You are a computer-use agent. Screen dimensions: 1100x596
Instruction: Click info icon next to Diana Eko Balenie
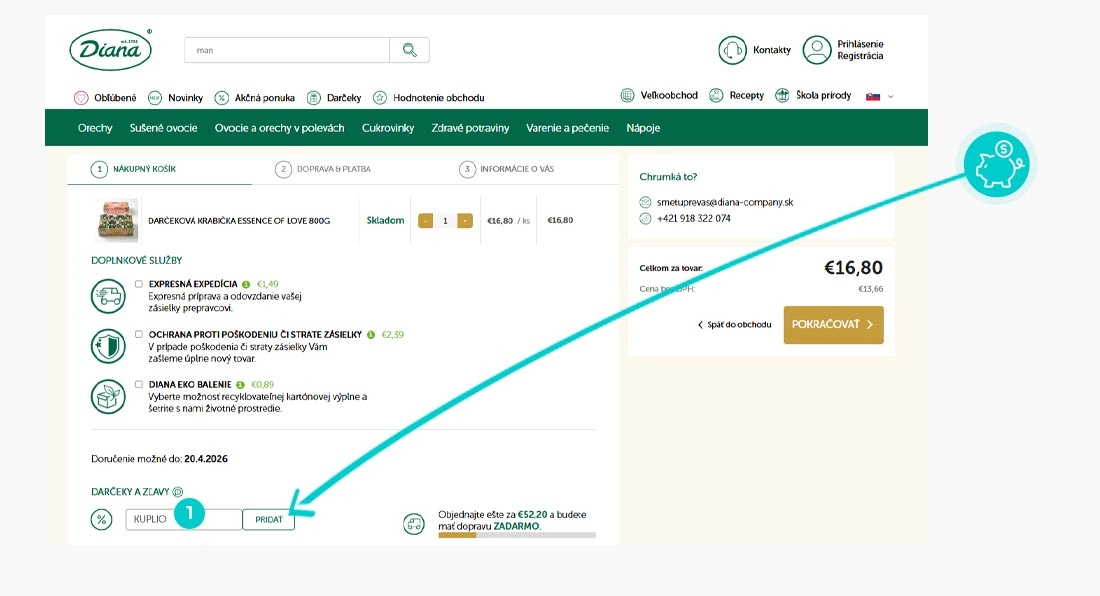(240, 384)
